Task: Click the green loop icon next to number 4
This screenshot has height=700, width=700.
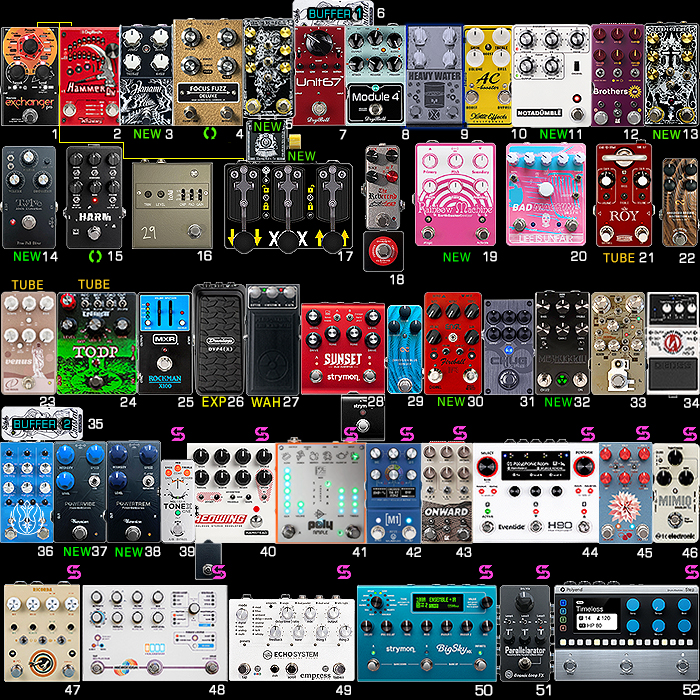Action: point(210,133)
